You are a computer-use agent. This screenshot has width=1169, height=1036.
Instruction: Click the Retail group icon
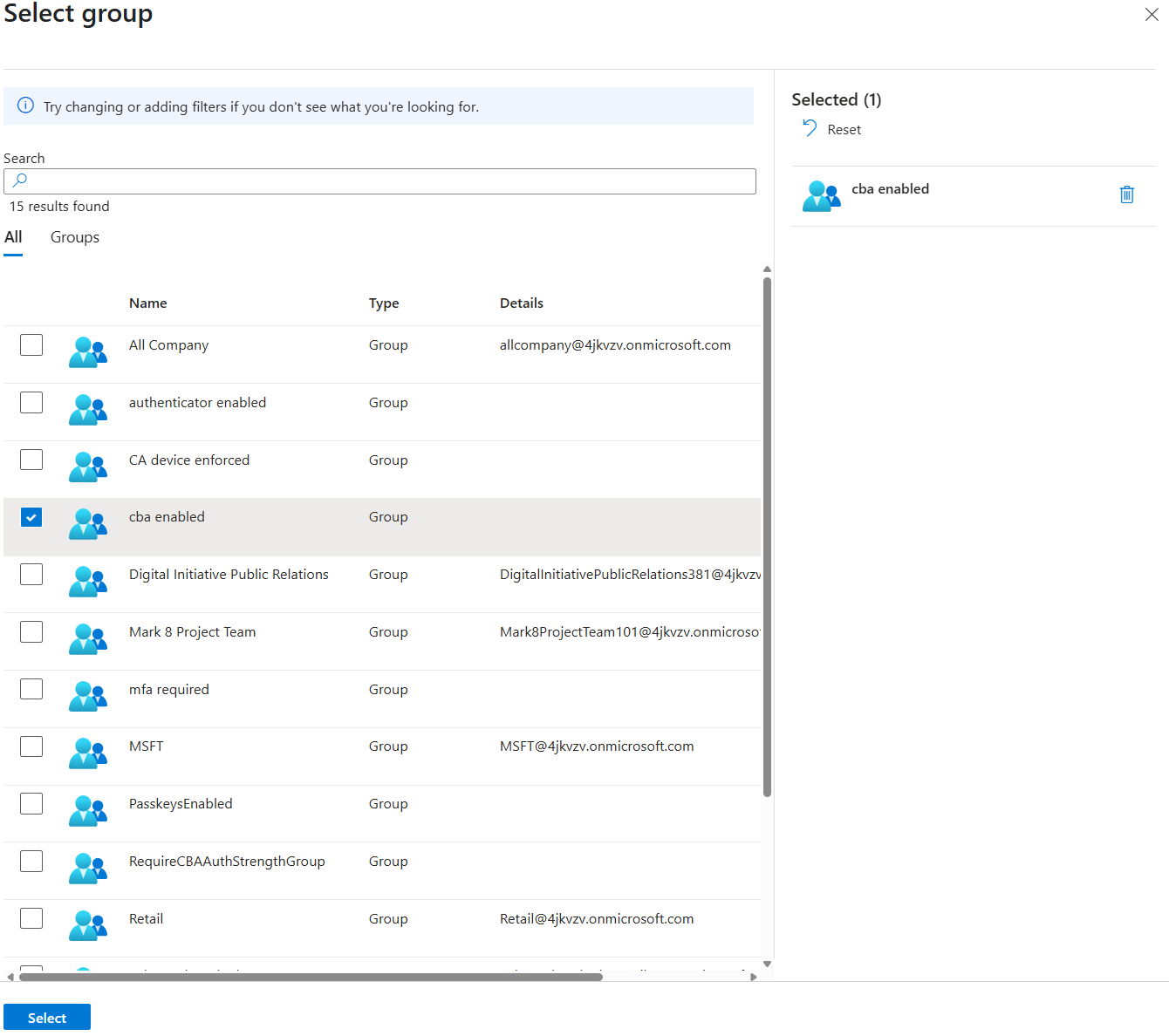(87, 925)
